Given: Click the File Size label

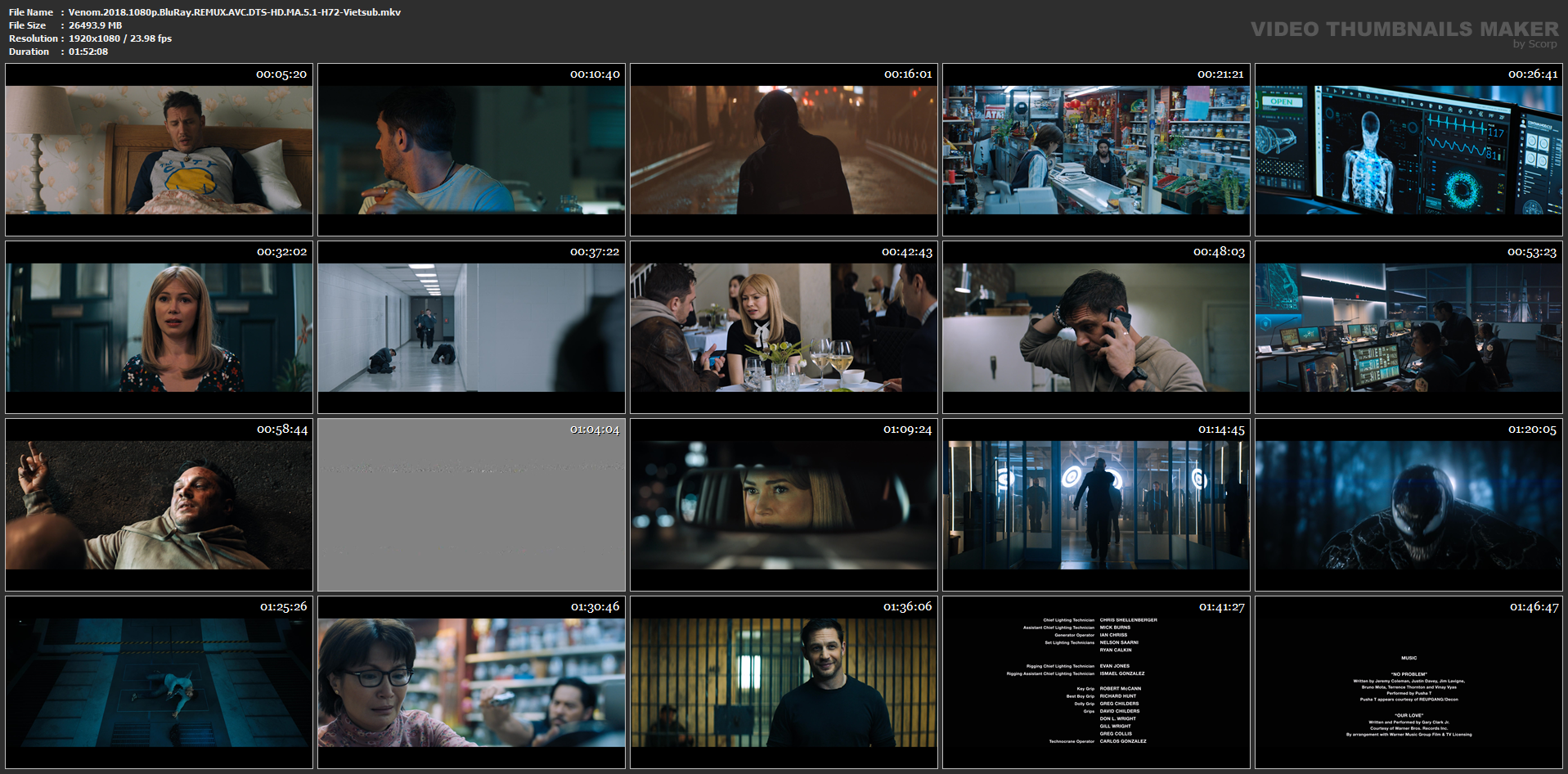Looking at the screenshot, I should [x=27, y=25].
